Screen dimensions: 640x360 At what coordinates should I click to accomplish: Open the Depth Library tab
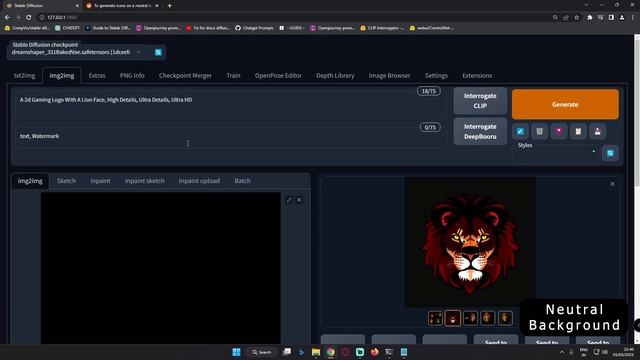336,76
